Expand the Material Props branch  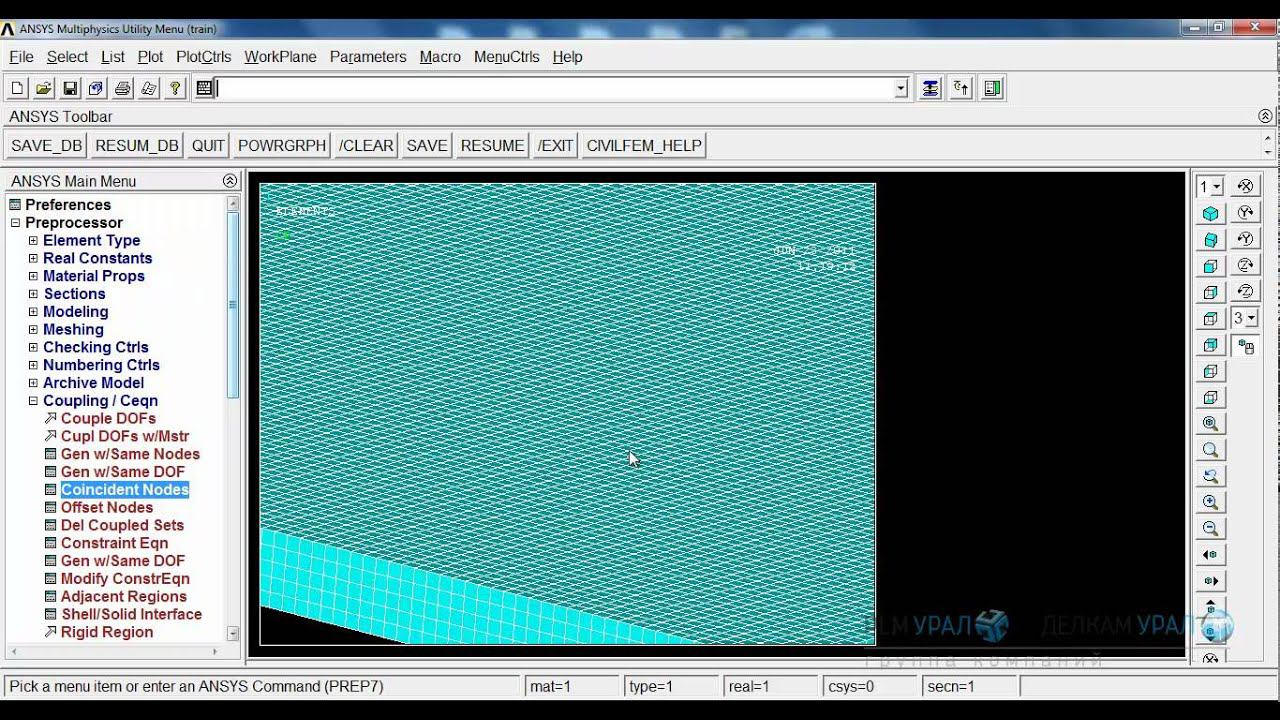pos(33,276)
